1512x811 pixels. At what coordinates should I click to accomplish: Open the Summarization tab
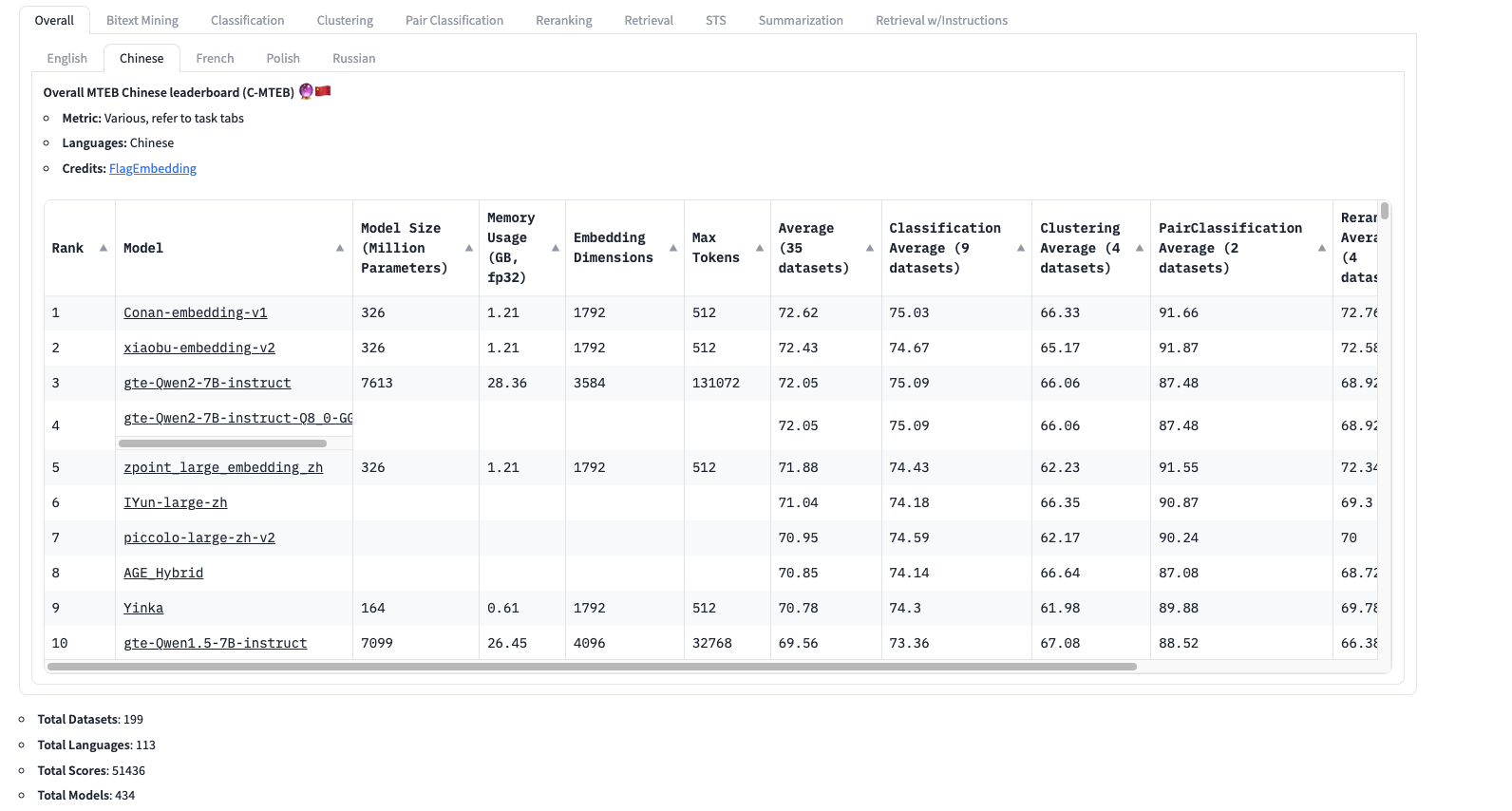click(x=801, y=20)
